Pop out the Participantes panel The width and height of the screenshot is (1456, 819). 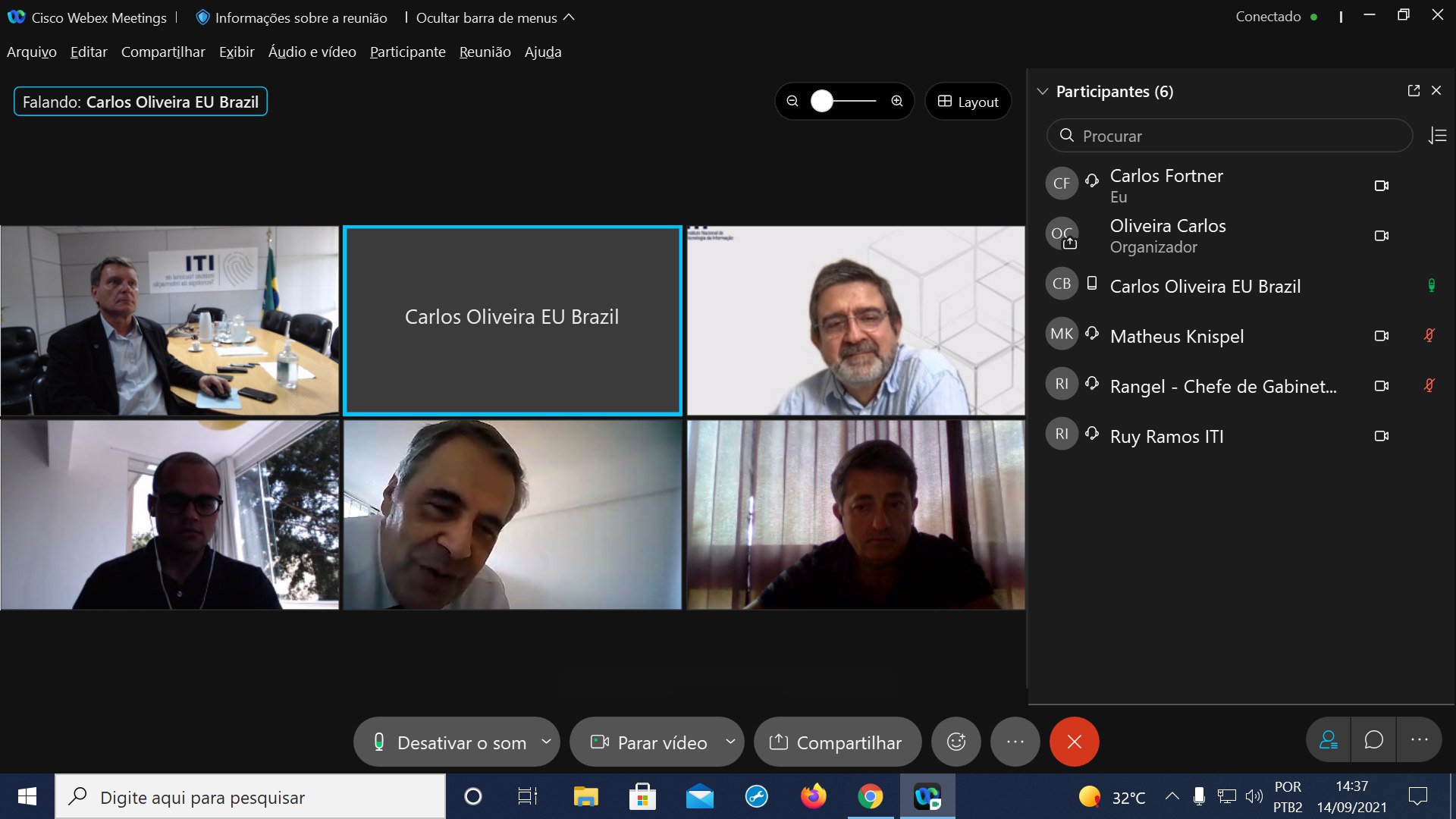point(1414,91)
